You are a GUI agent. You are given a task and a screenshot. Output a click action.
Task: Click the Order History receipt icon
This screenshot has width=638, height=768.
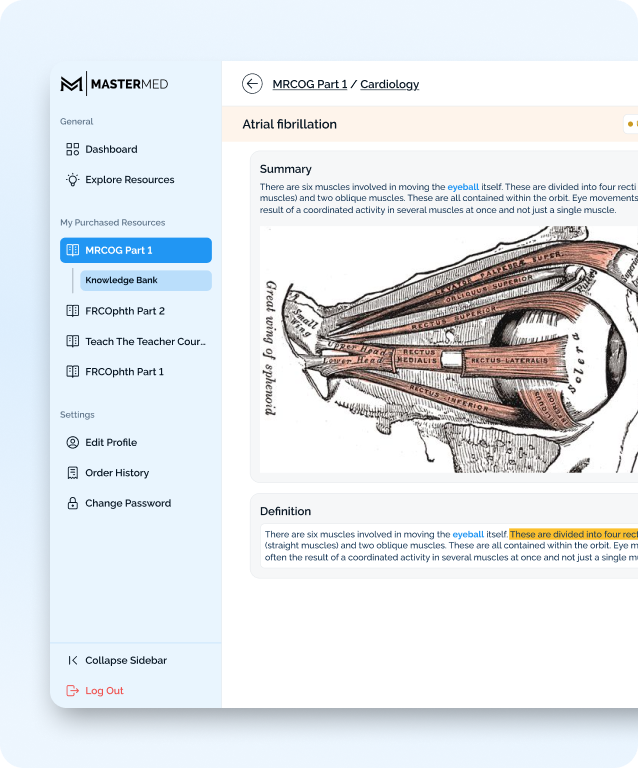coord(72,473)
